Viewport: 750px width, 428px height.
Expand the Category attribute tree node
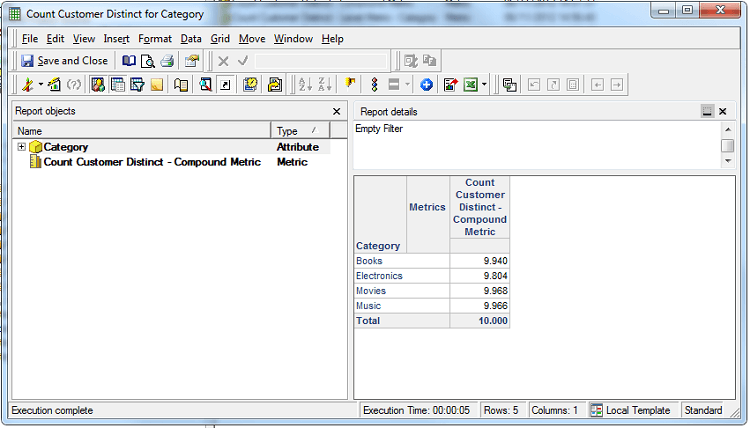22,147
